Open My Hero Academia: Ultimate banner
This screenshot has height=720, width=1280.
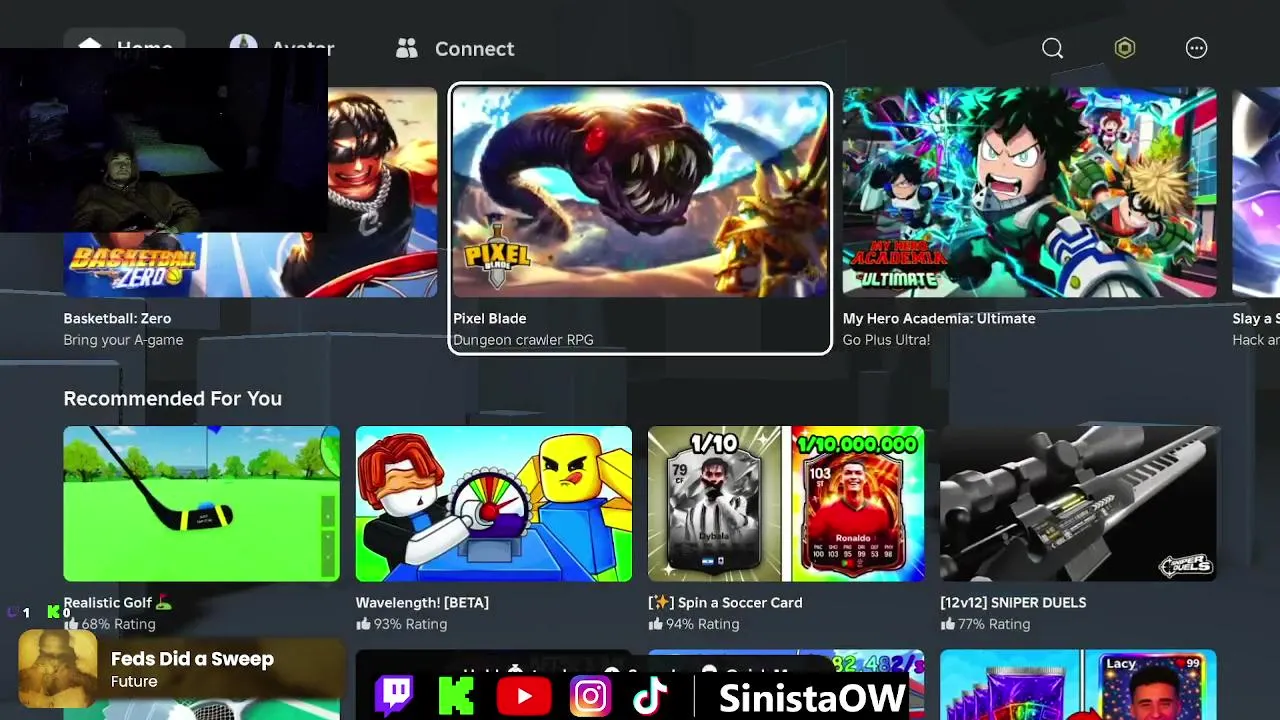(x=1029, y=192)
